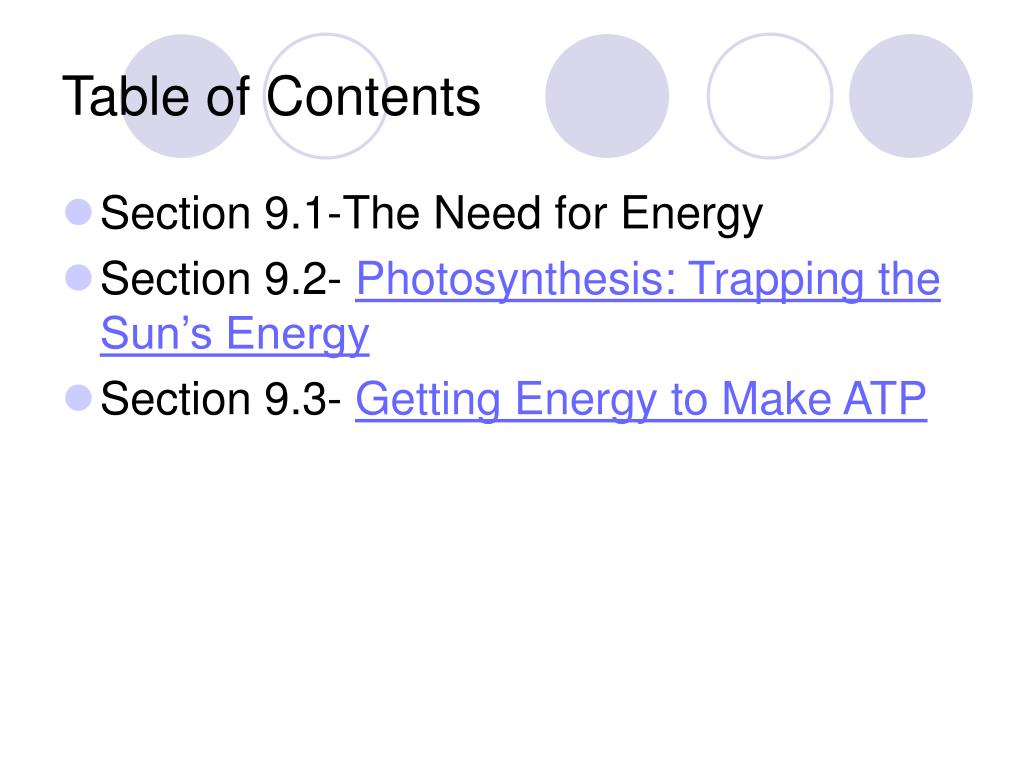This screenshot has width=1024, height=768.
Task: Click the empty outlined circle between filled circles
Action: point(770,96)
